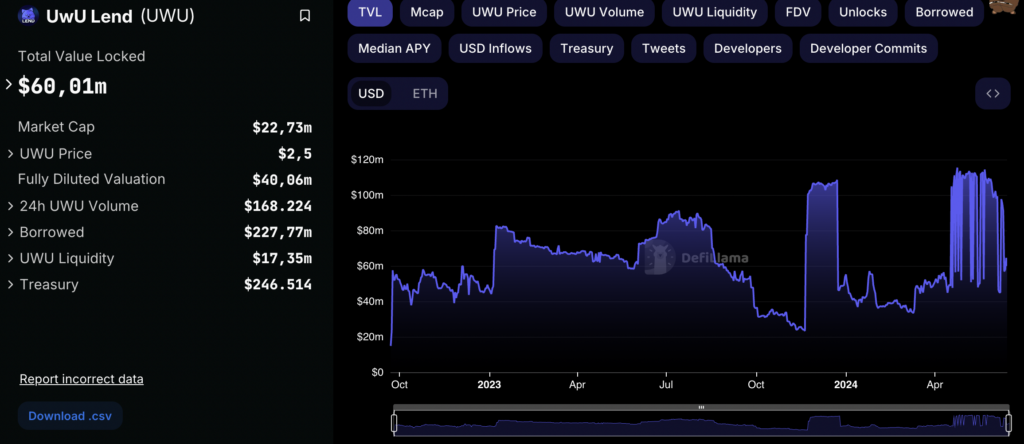
Task: Click the $20m y-axis label
Action: click(x=369, y=337)
